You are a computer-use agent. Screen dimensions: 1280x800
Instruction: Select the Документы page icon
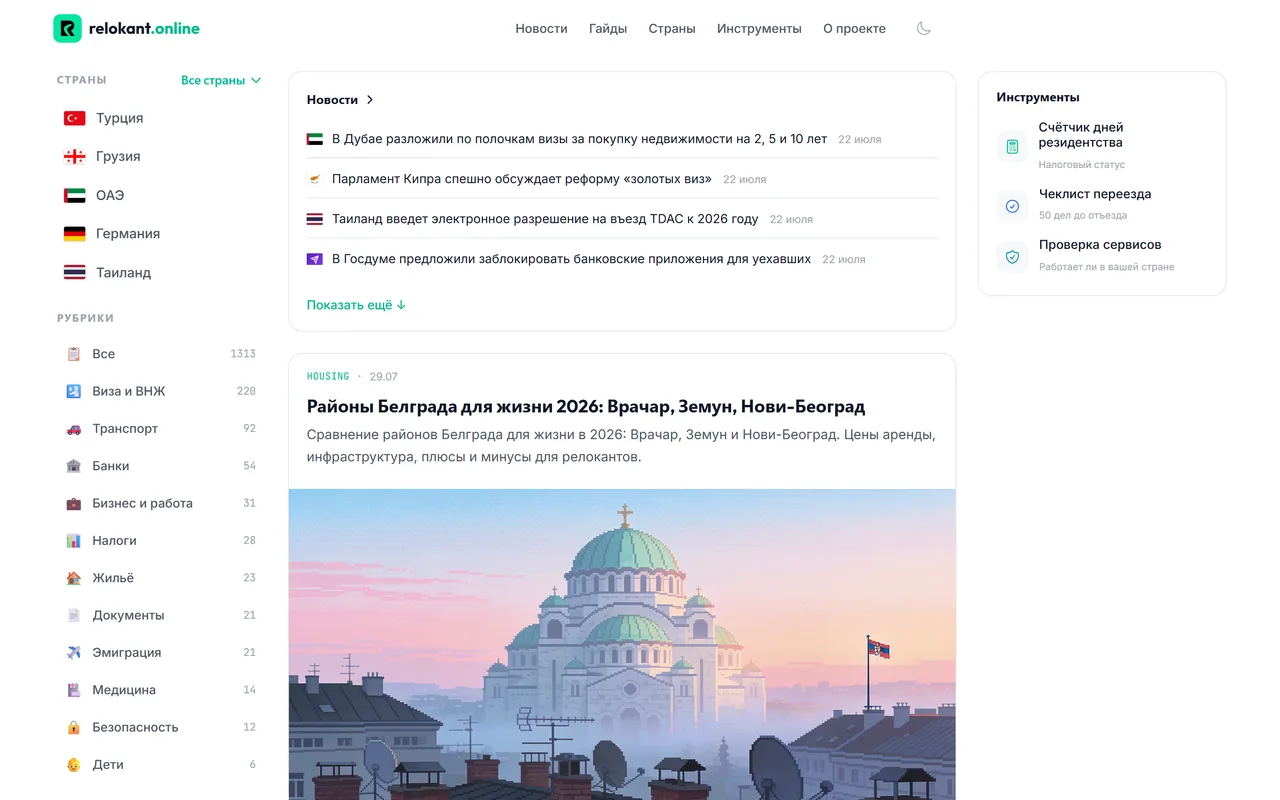tap(73, 615)
